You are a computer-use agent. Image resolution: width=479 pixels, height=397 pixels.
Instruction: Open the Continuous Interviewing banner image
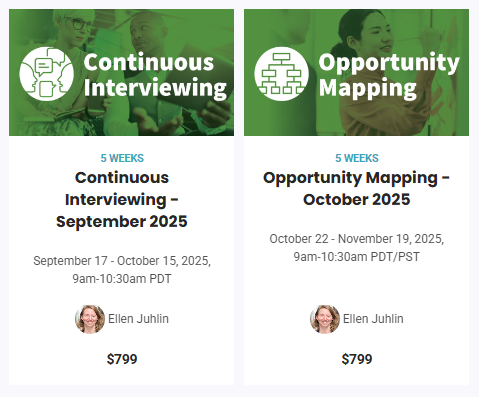click(121, 72)
